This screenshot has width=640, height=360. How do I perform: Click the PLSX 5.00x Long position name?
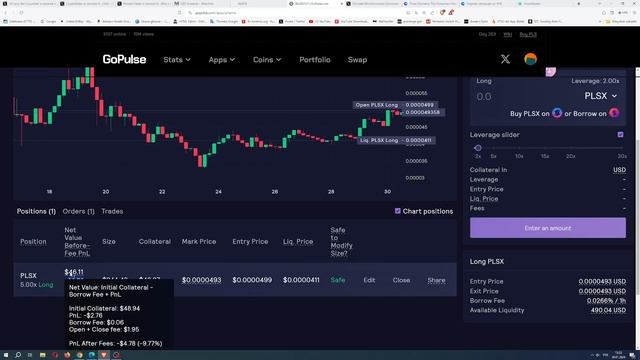tap(36, 280)
